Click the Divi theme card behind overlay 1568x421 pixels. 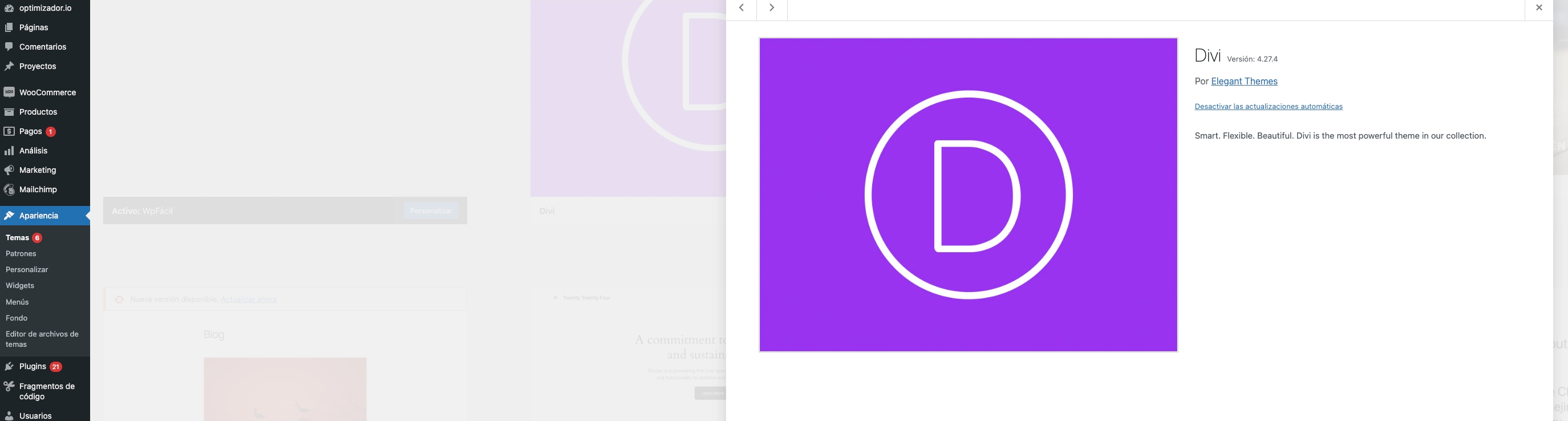point(628,112)
